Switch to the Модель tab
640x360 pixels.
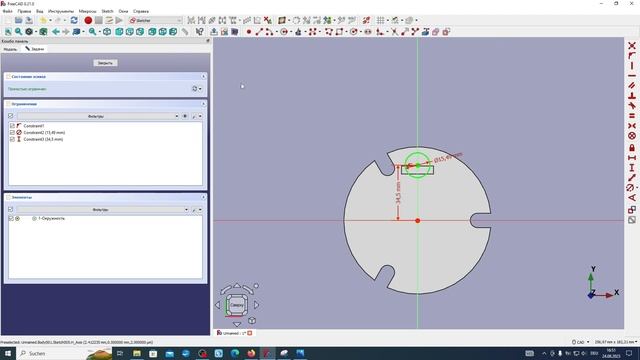[10, 49]
